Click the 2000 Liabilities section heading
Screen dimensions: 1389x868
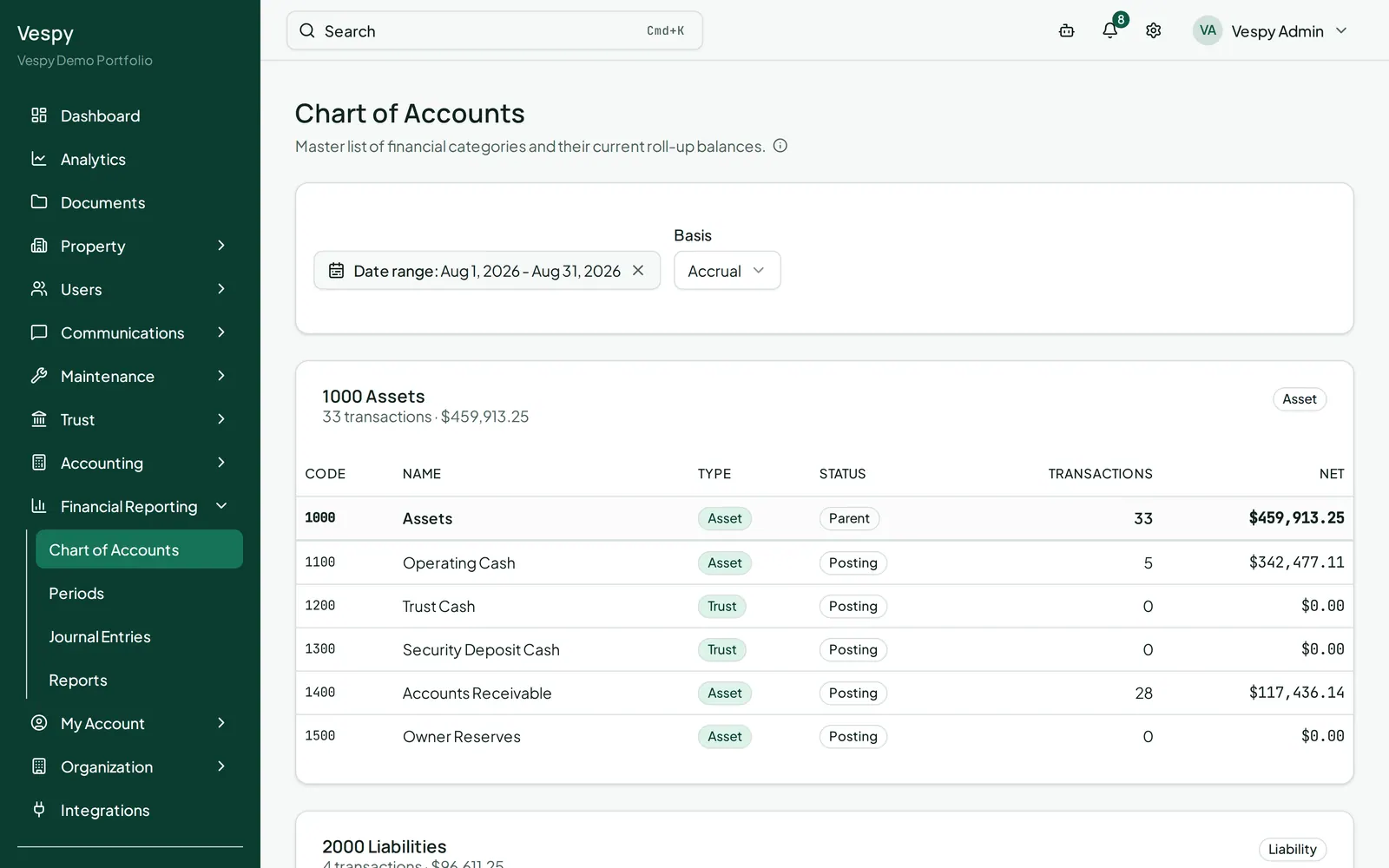(x=385, y=846)
